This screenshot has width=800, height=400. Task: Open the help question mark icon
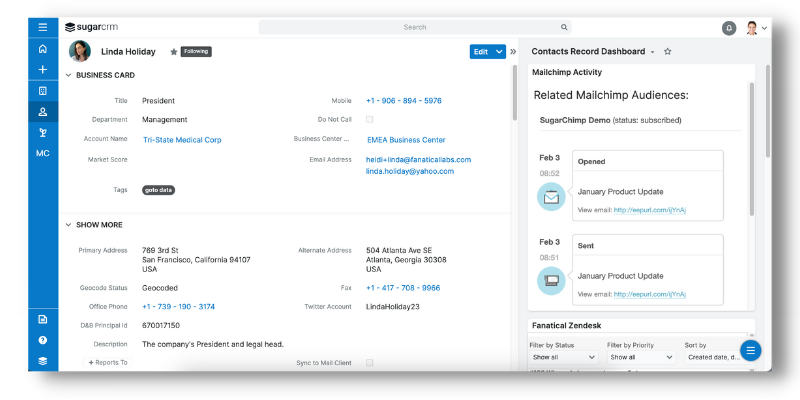pyautogui.click(x=43, y=340)
